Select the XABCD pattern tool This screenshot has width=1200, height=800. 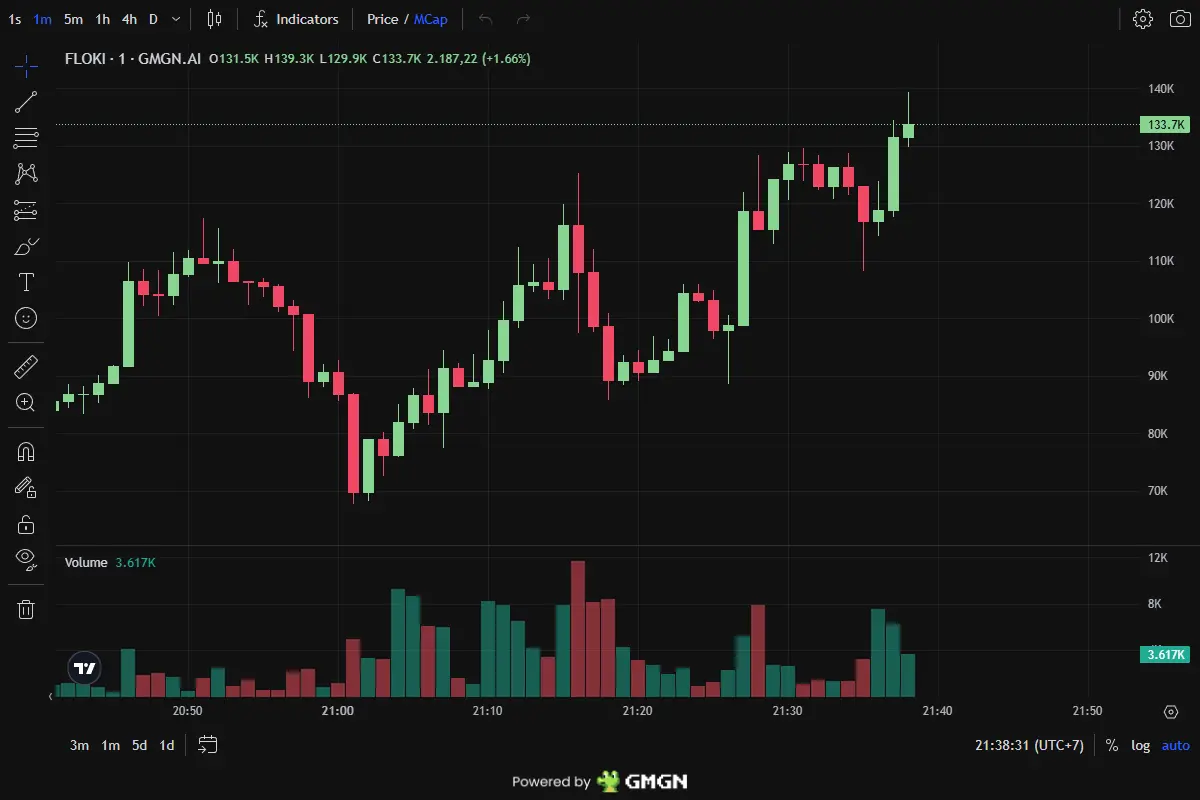pos(26,174)
